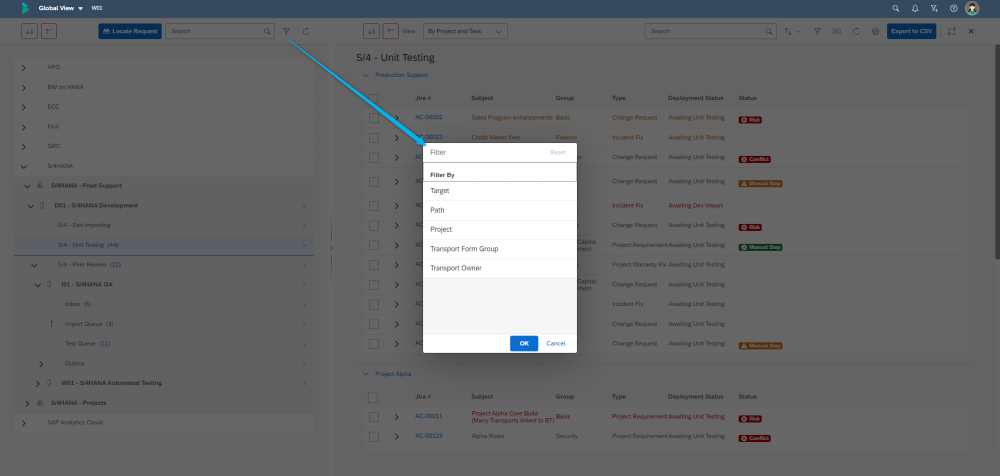Screen dimensions: 1000x476
Task: Click search magnifier in left search box
Action: (x=267, y=31)
